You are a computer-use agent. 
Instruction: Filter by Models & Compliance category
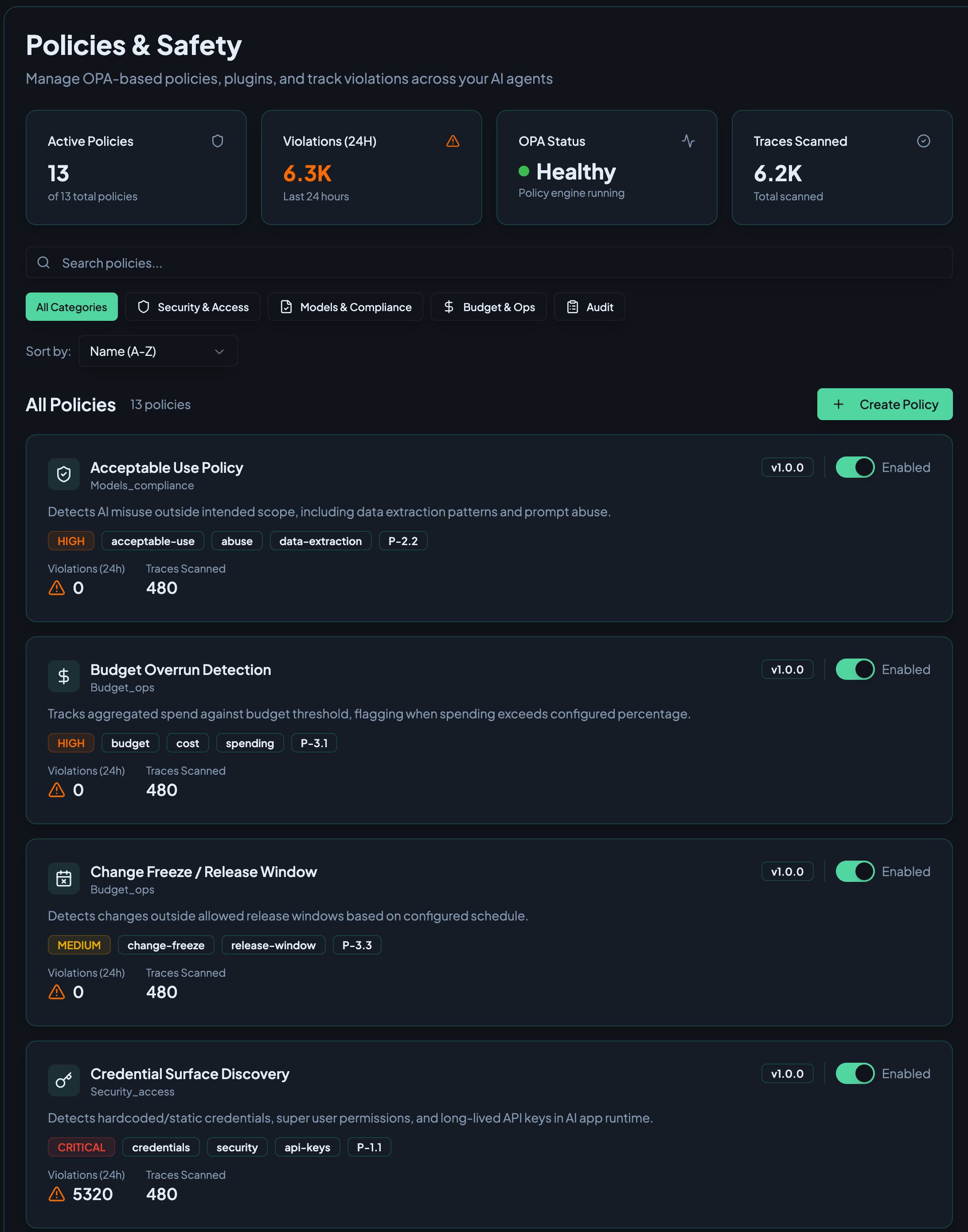346,307
